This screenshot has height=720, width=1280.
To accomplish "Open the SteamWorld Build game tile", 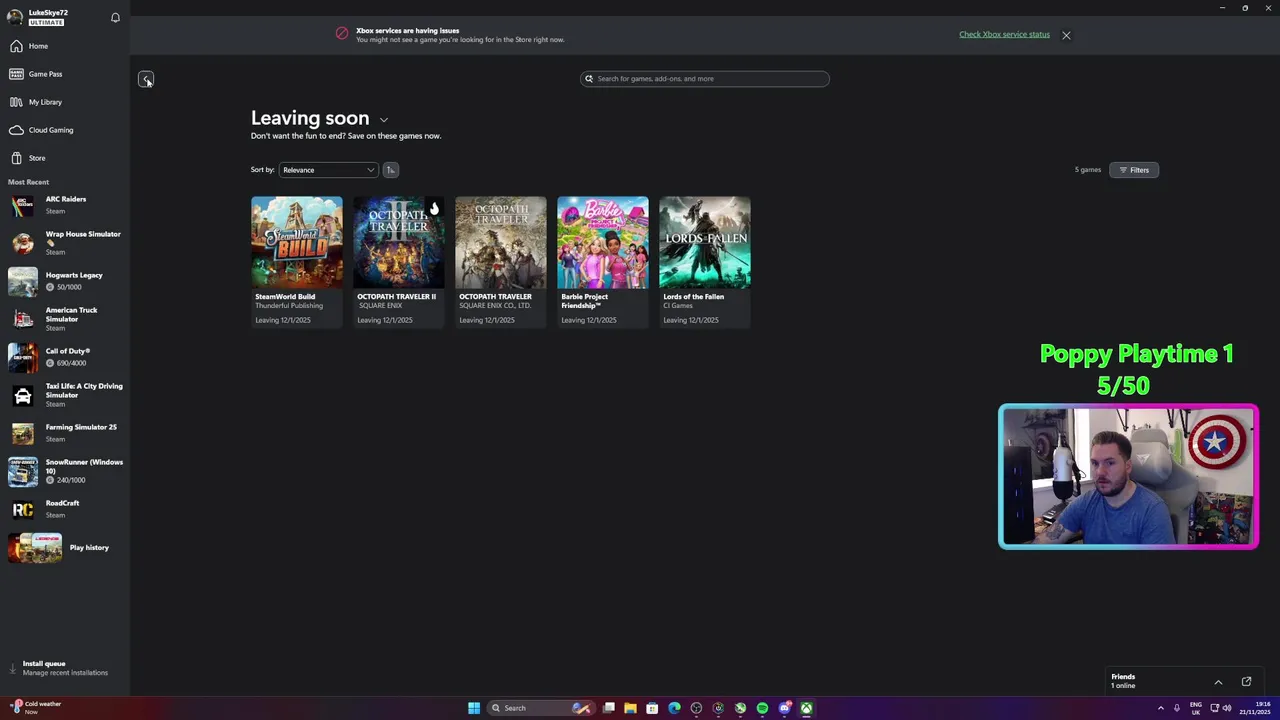I will [296, 262].
